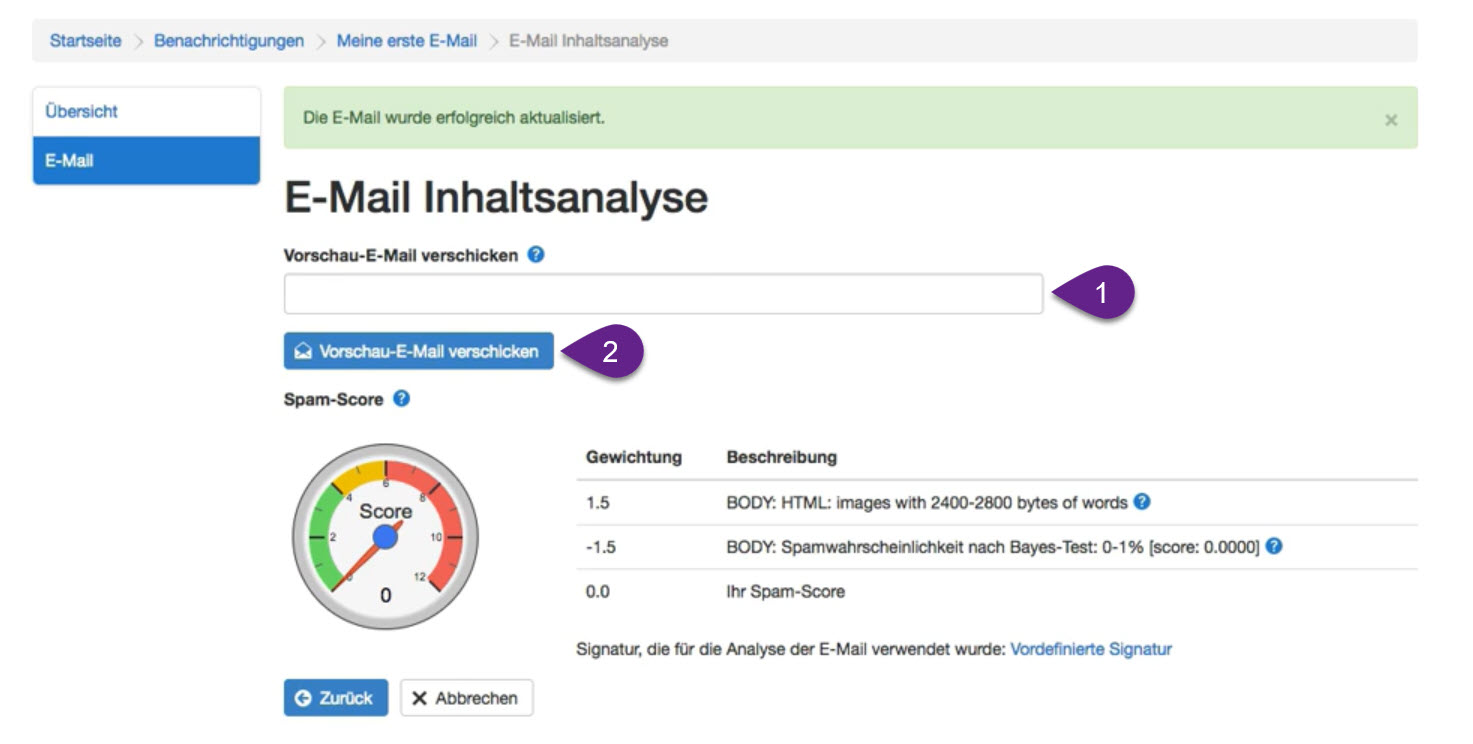Select the 'Ihr Spam-Score' row text
The image size is (1473, 744).
(x=785, y=592)
